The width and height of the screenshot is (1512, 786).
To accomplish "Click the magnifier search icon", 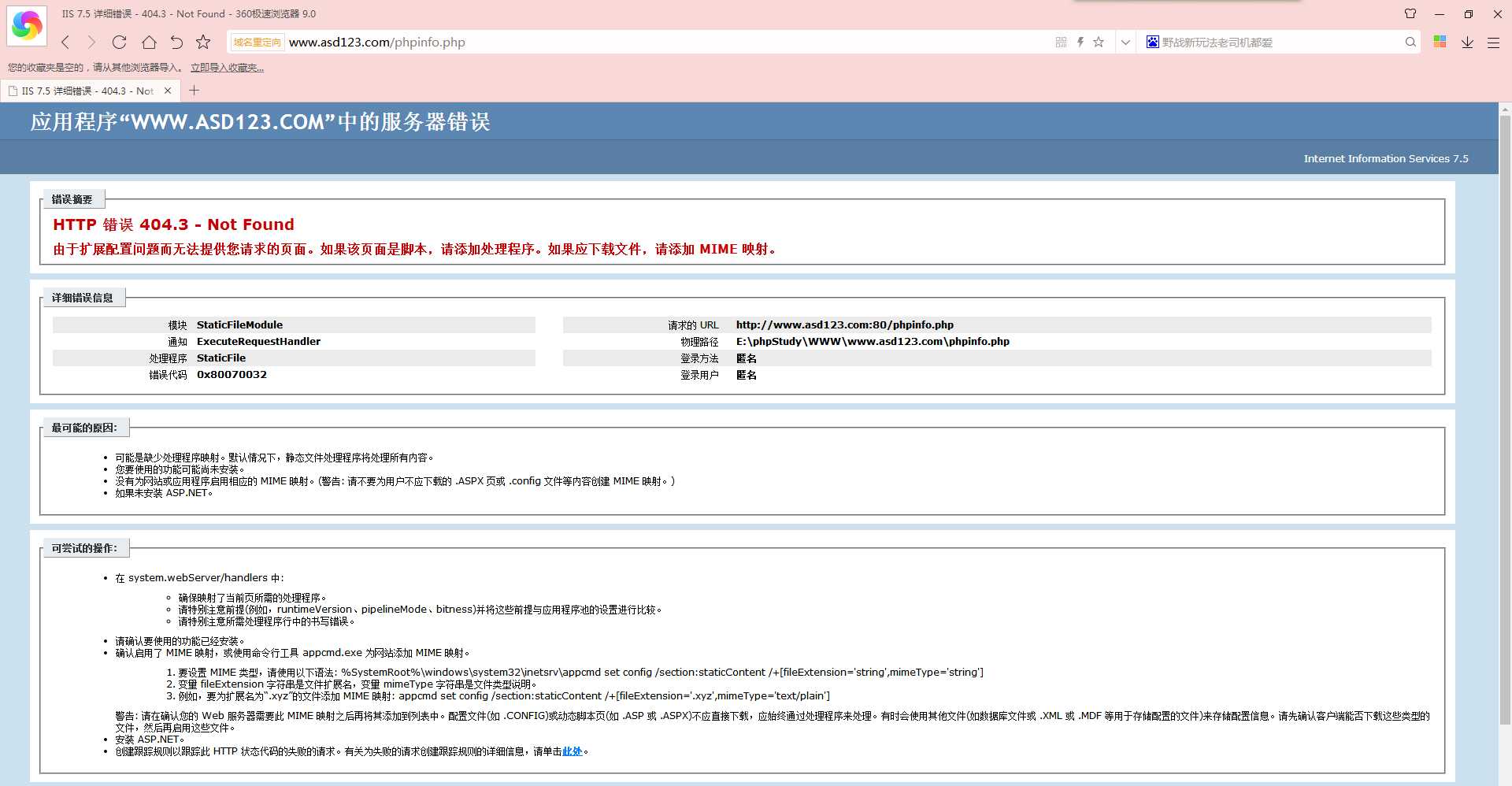I will pyautogui.click(x=1410, y=43).
